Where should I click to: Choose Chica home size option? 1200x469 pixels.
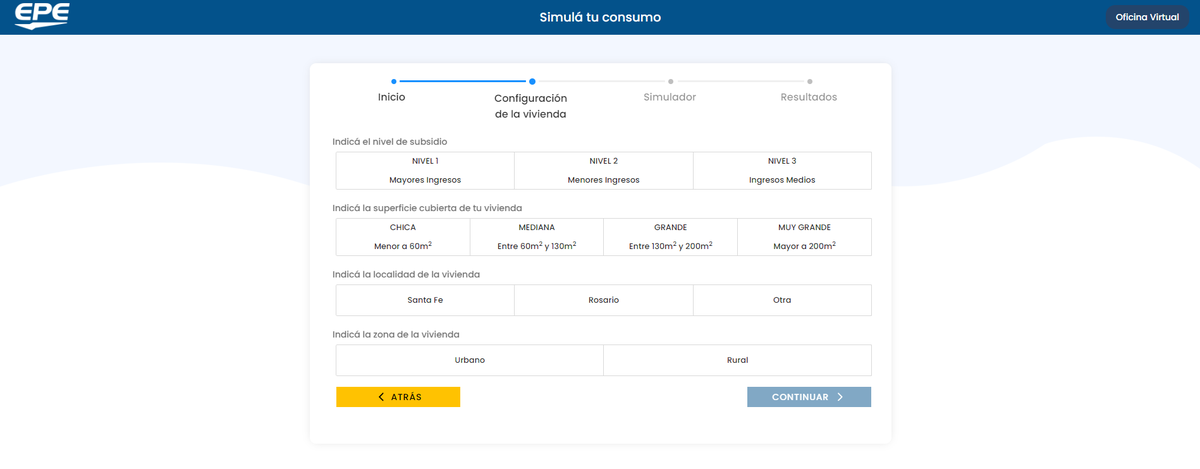pyautogui.click(x=403, y=237)
